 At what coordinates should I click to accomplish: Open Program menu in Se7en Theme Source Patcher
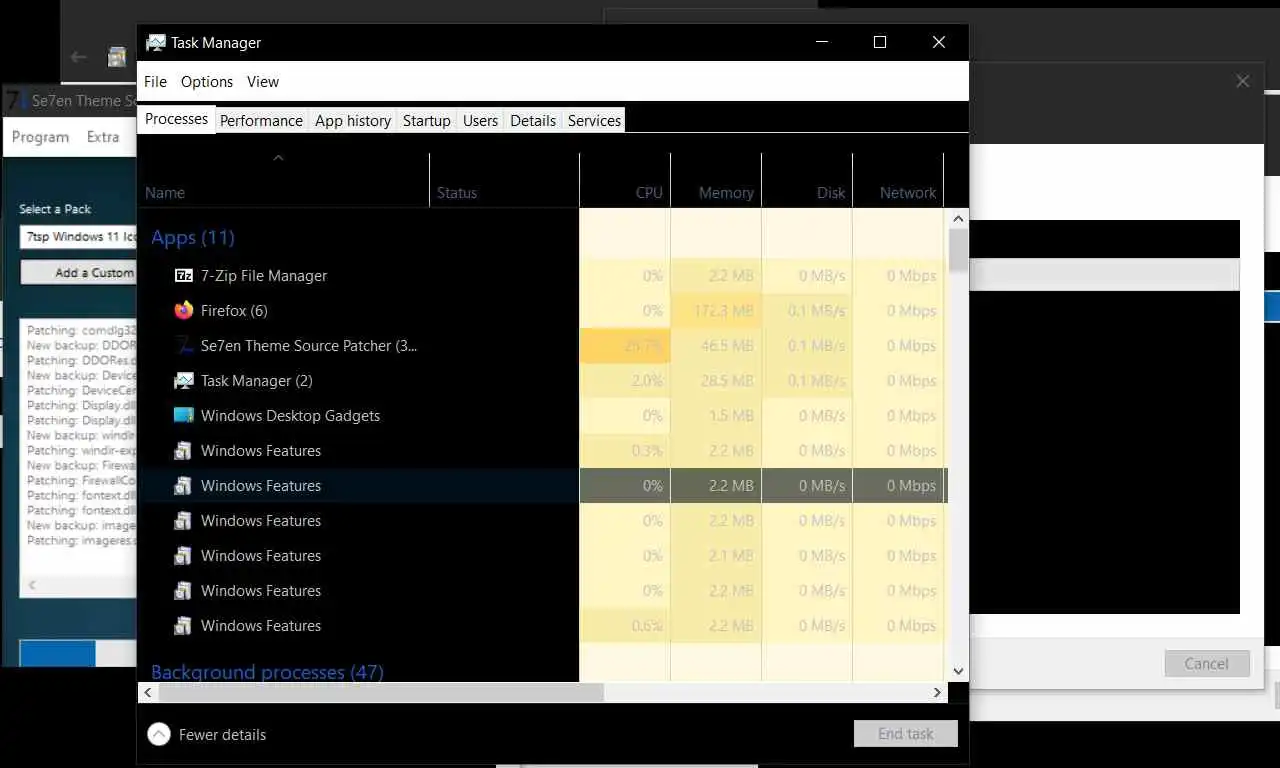tap(40, 137)
